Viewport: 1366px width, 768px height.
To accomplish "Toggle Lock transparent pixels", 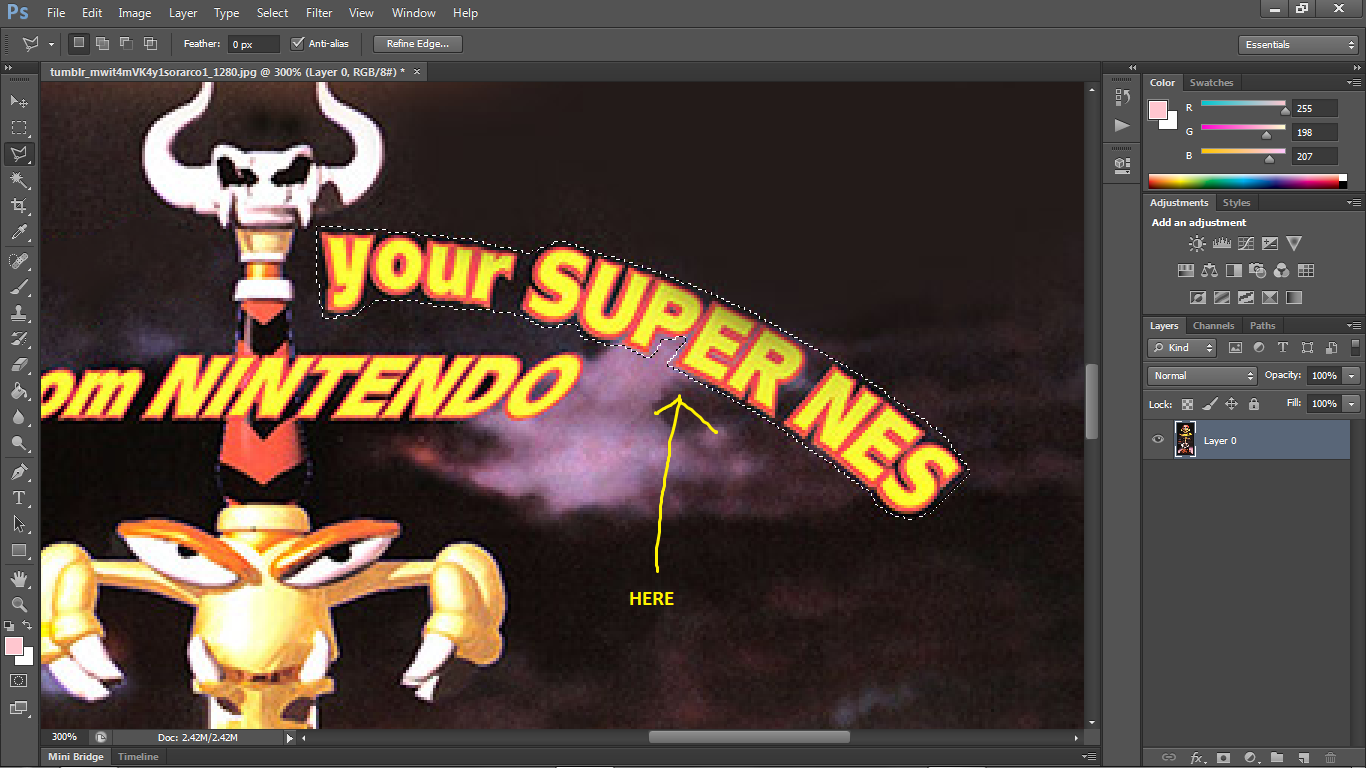I will click(x=1187, y=404).
